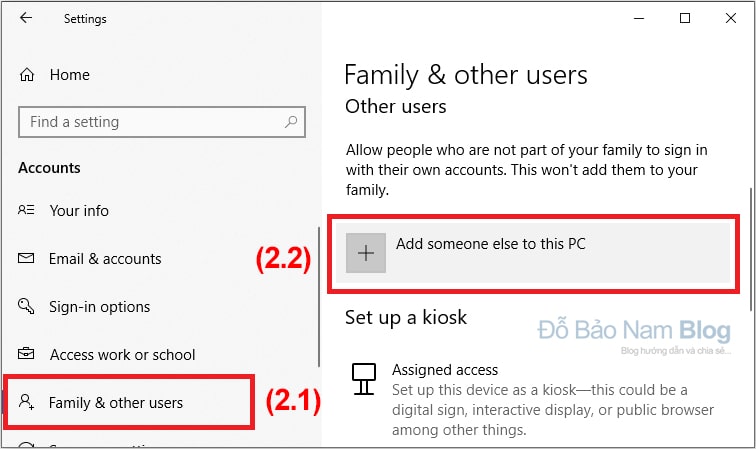Click the plus icon to add someone

[365, 253]
